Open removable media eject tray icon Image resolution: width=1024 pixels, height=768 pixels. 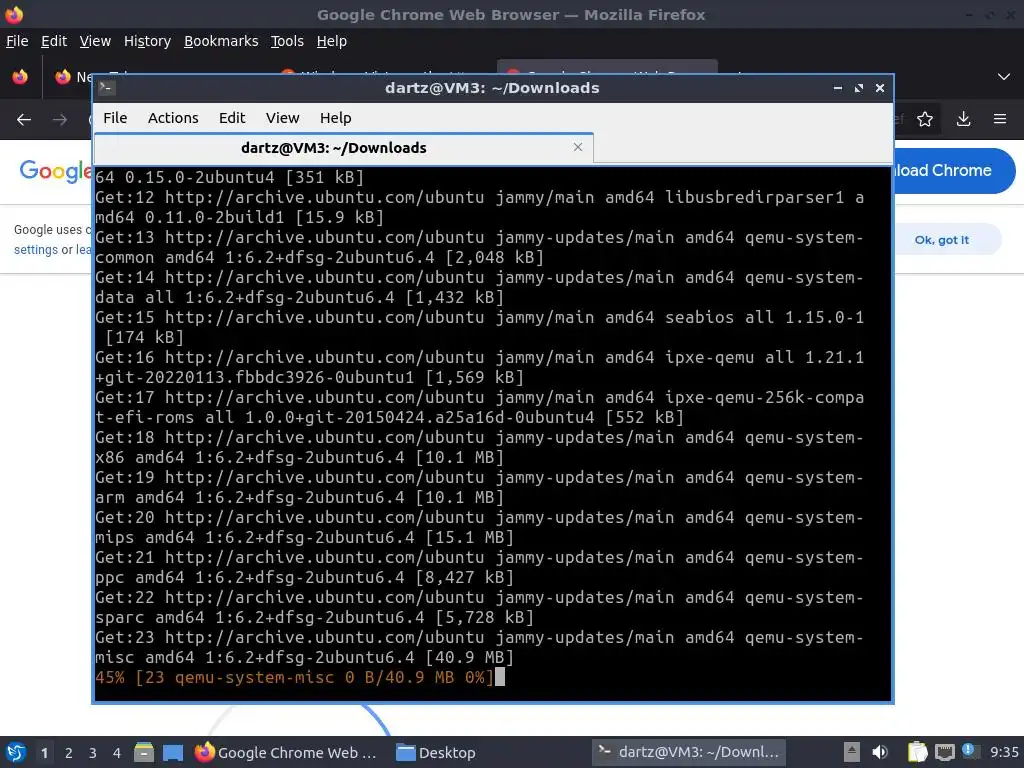pos(851,752)
